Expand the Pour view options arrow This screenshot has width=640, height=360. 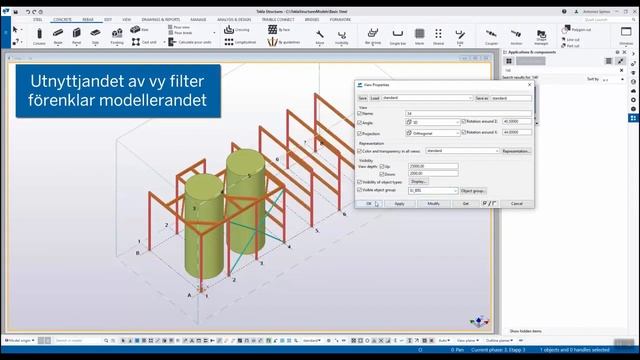point(214,33)
